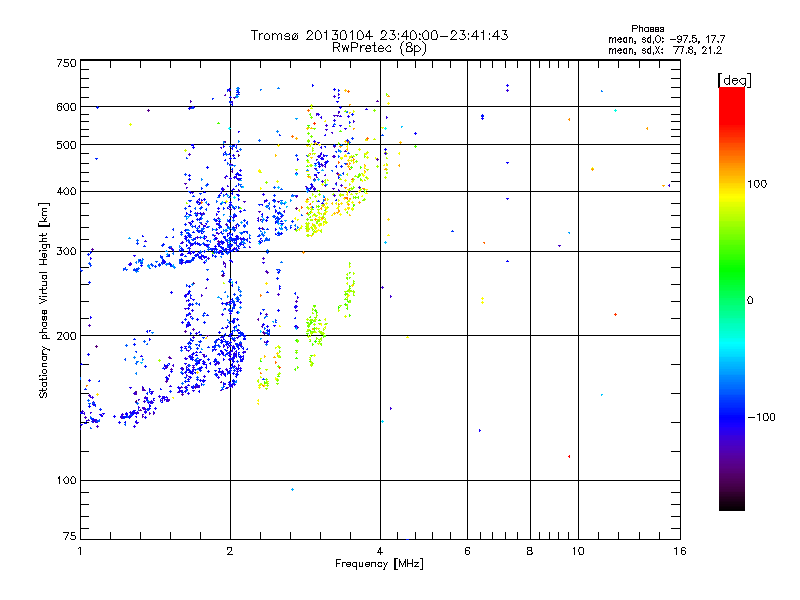Click the x-axis '8' tick label
This screenshot has width=800, height=600.
[530, 551]
